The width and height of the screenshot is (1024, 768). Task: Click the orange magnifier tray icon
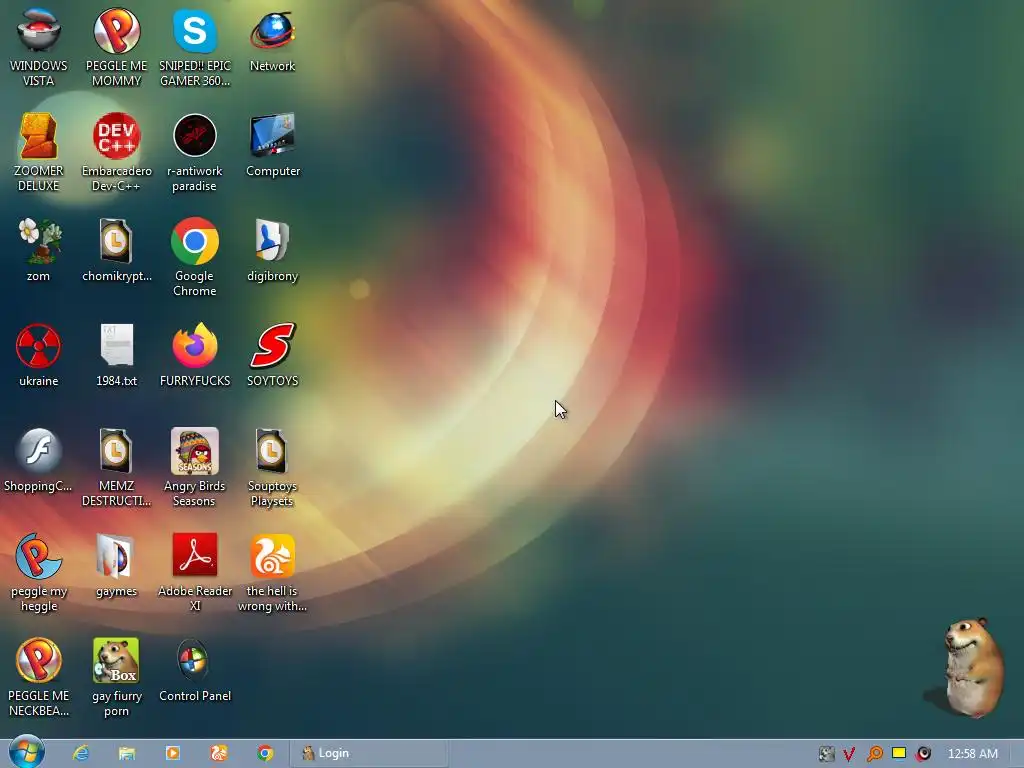874,754
